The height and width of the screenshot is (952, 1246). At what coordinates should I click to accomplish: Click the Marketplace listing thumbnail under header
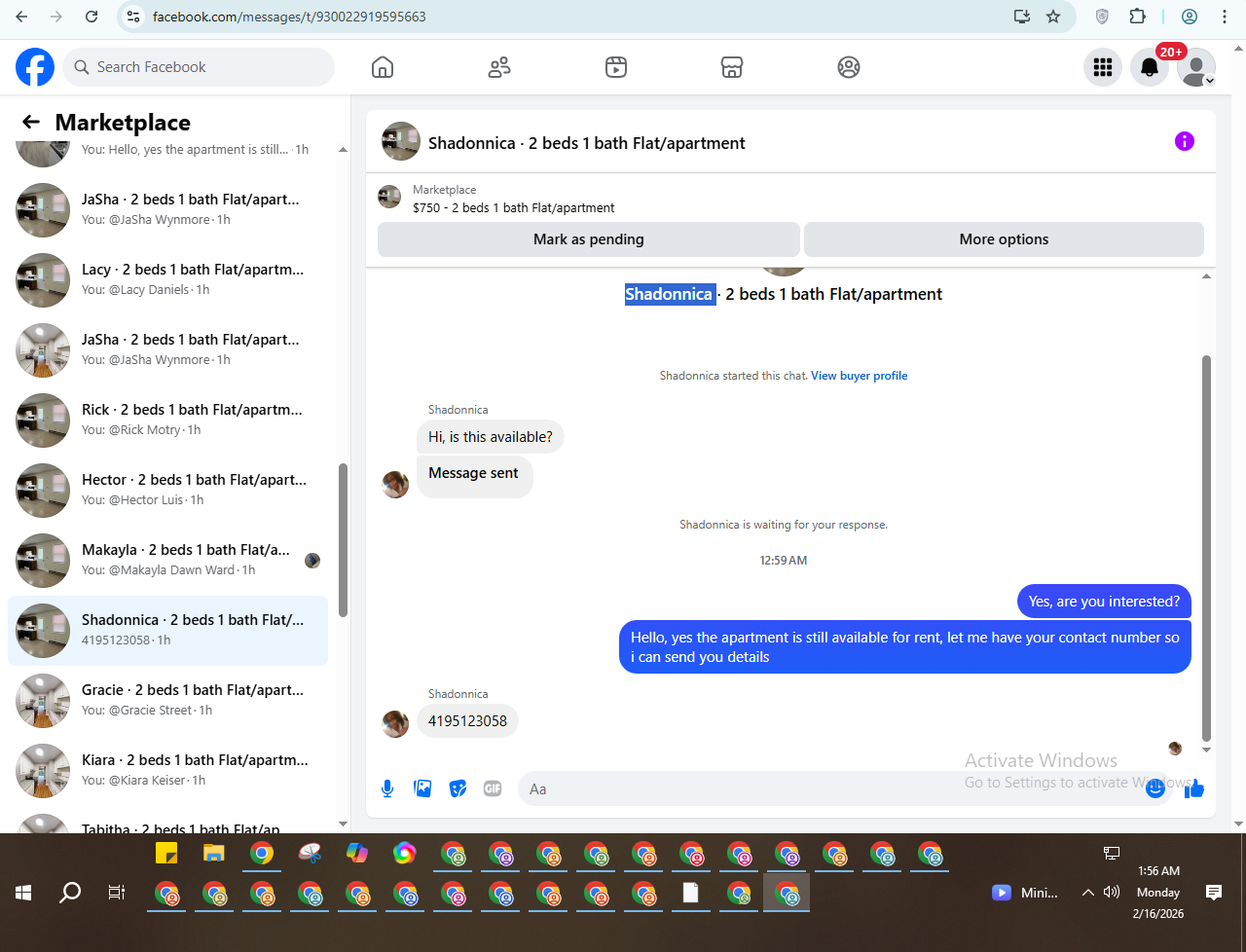(x=389, y=197)
